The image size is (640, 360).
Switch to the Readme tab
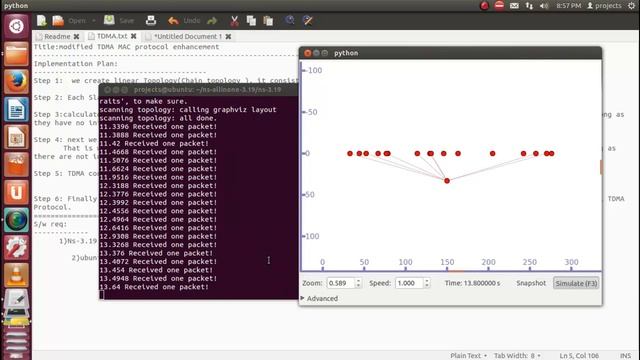tap(57, 36)
